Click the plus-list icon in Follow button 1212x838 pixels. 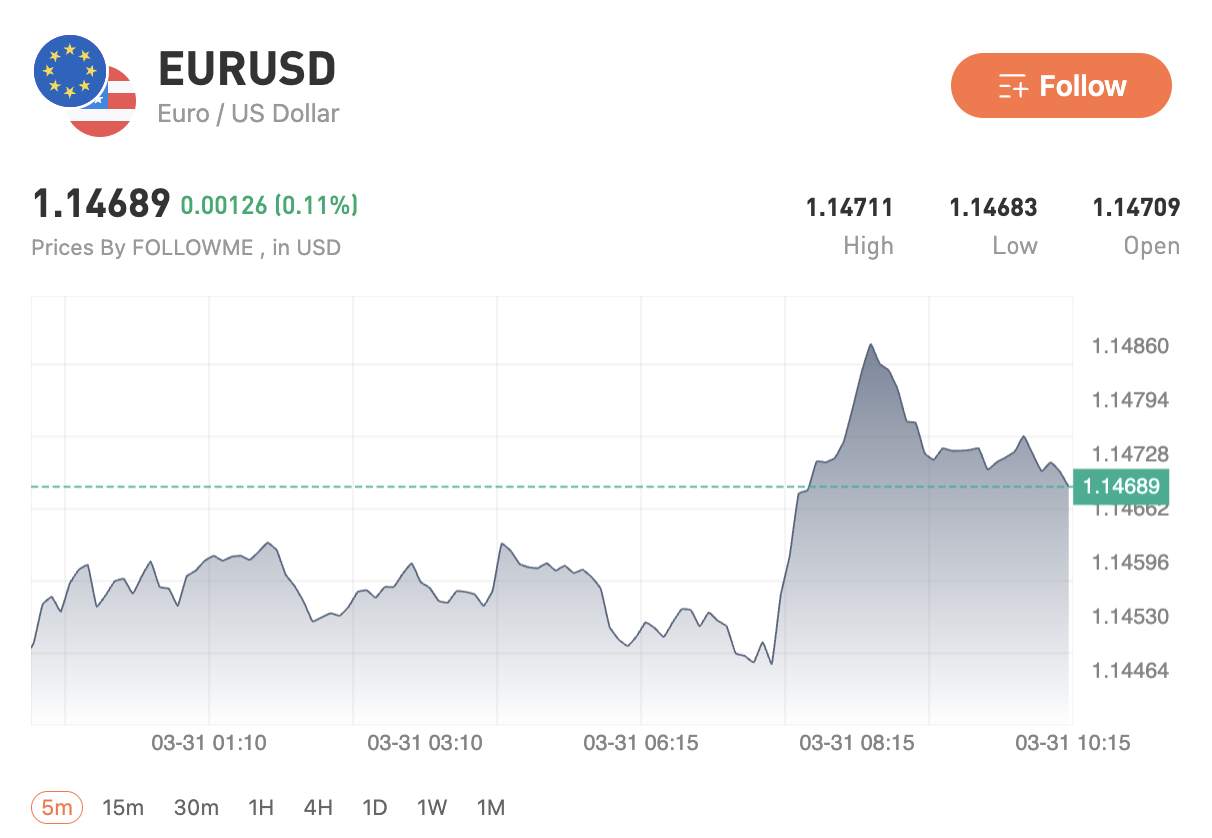tap(1013, 87)
